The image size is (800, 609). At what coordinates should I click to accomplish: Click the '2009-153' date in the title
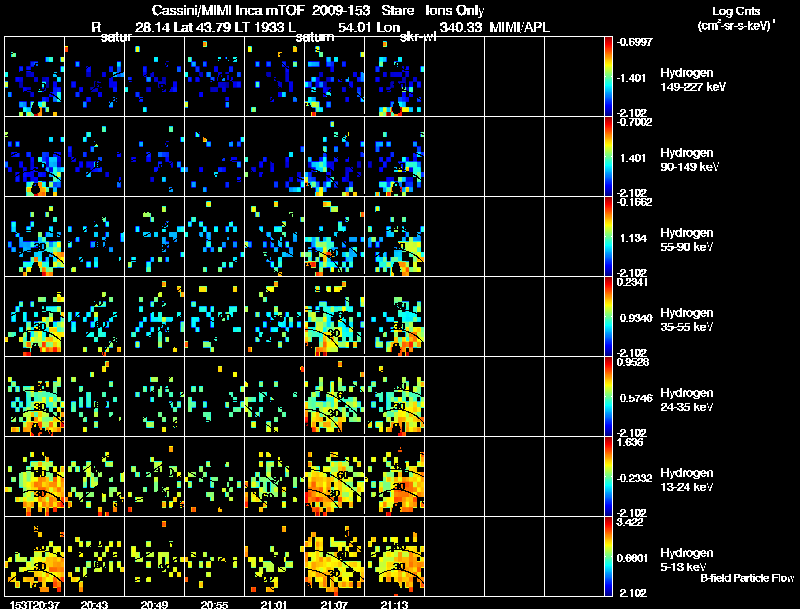point(341,11)
